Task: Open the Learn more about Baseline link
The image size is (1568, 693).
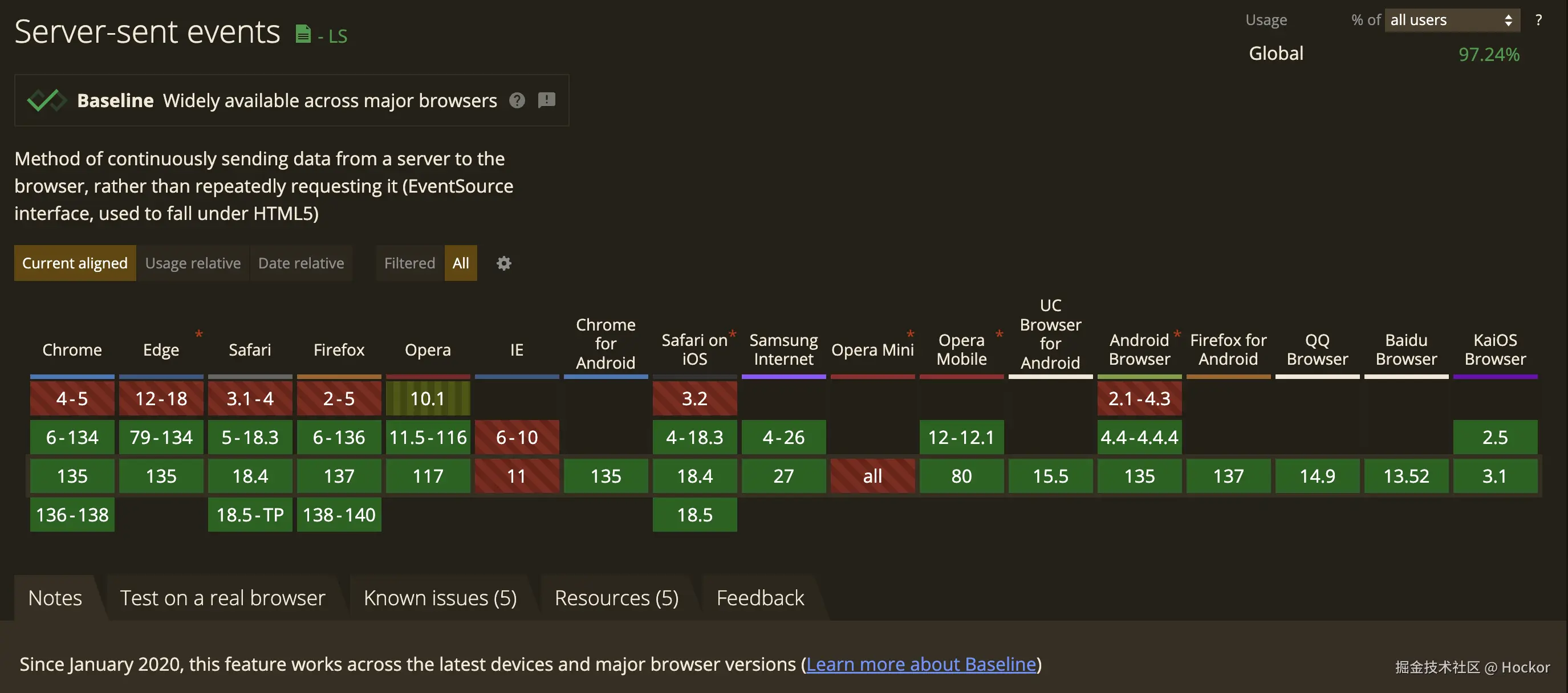Action: coord(920,664)
